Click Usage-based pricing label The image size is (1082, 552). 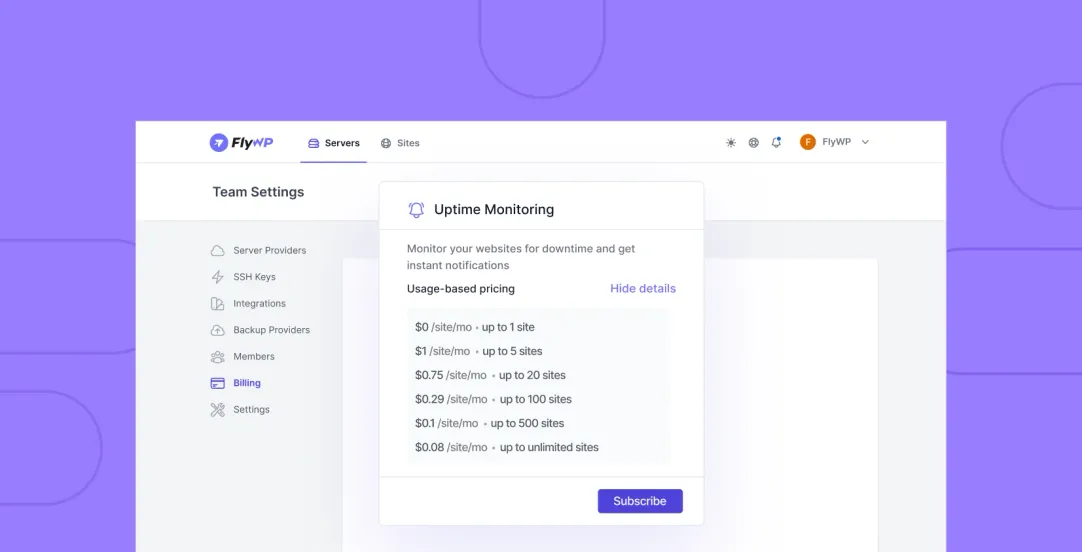click(x=460, y=288)
